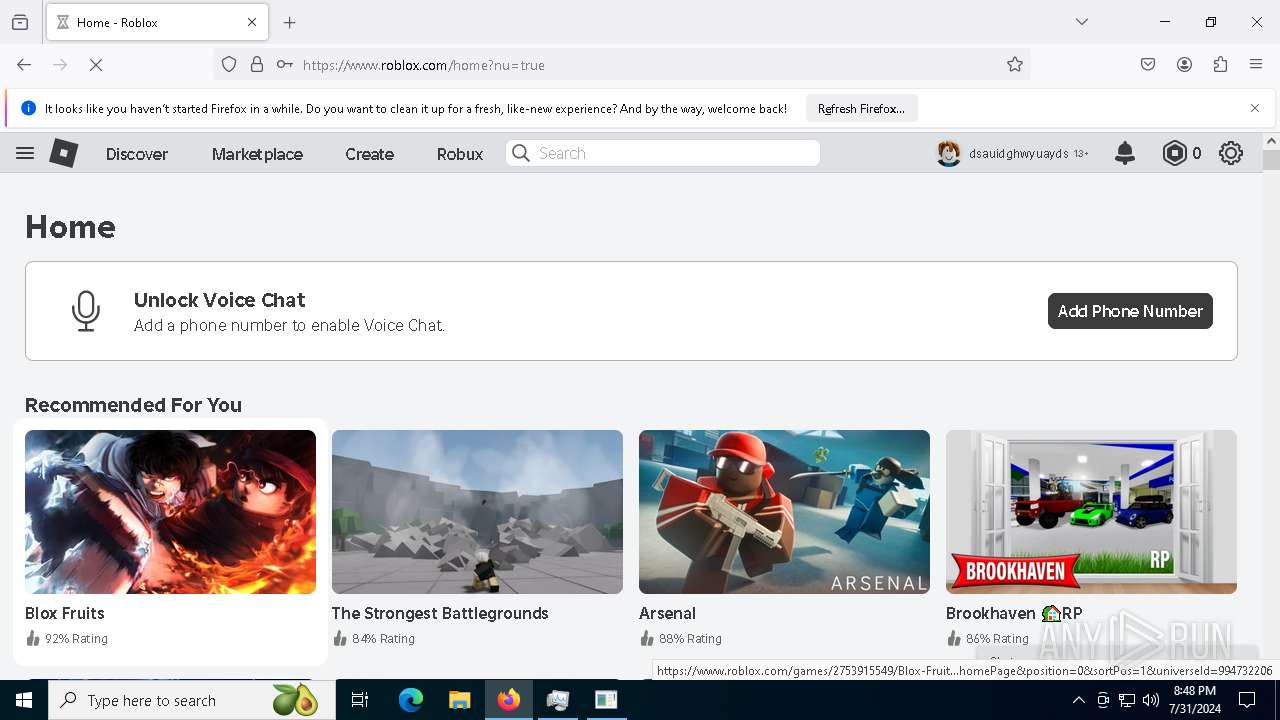List all tabs with the dropdown arrow
This screenshot has width=1280, height=720.
(x=1082, y=22)
